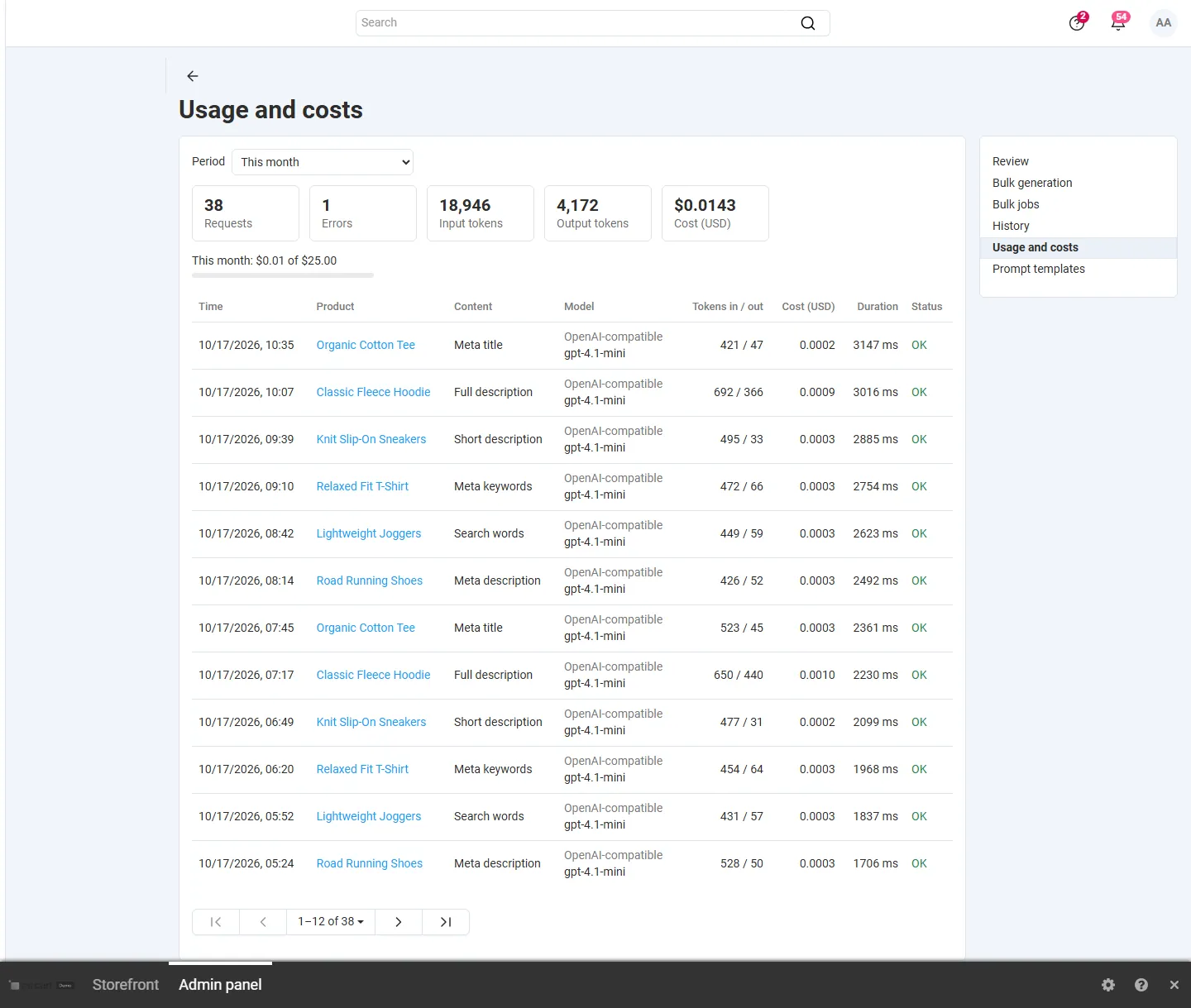Click the $0.0143 Cost (USD) card
Screen dimensions: 1191x1008
point(715,213)
